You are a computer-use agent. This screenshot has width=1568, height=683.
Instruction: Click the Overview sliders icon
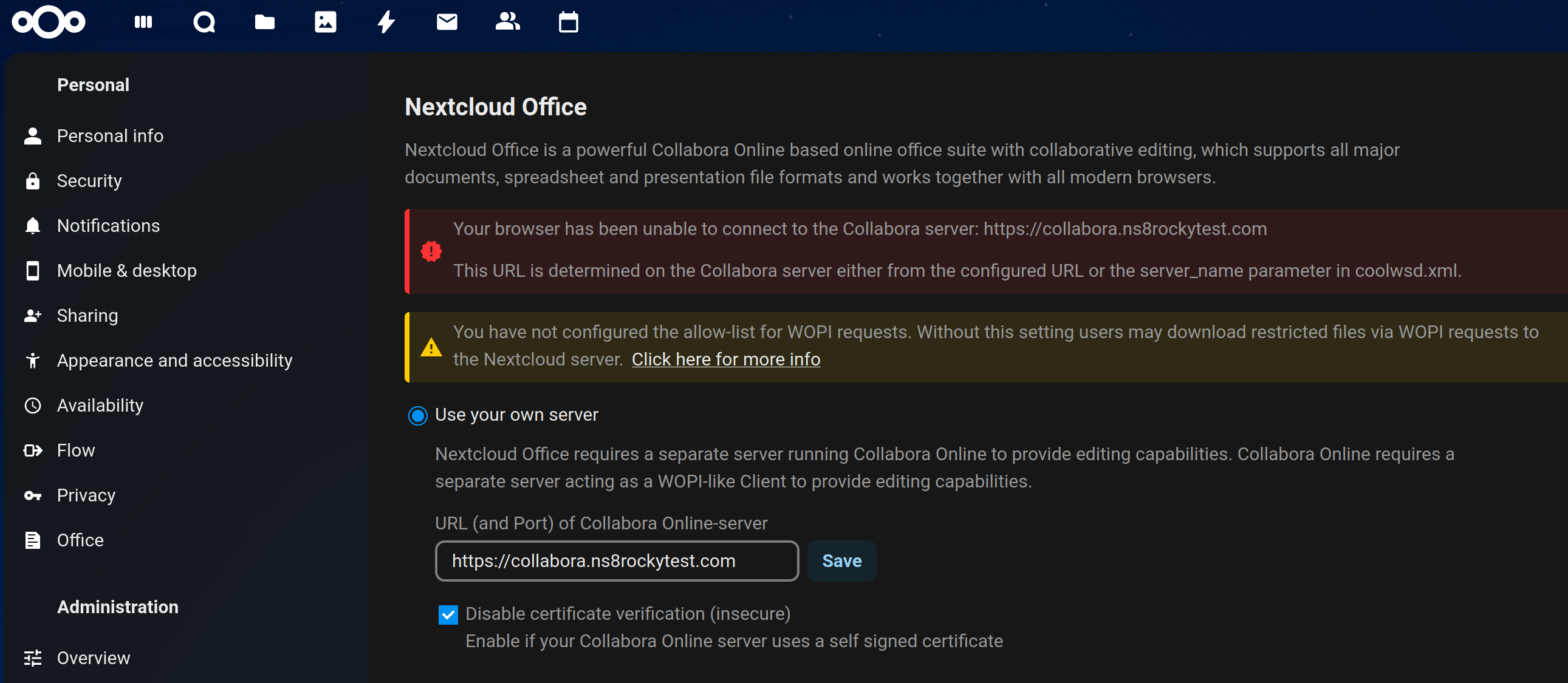coord(33,658)
